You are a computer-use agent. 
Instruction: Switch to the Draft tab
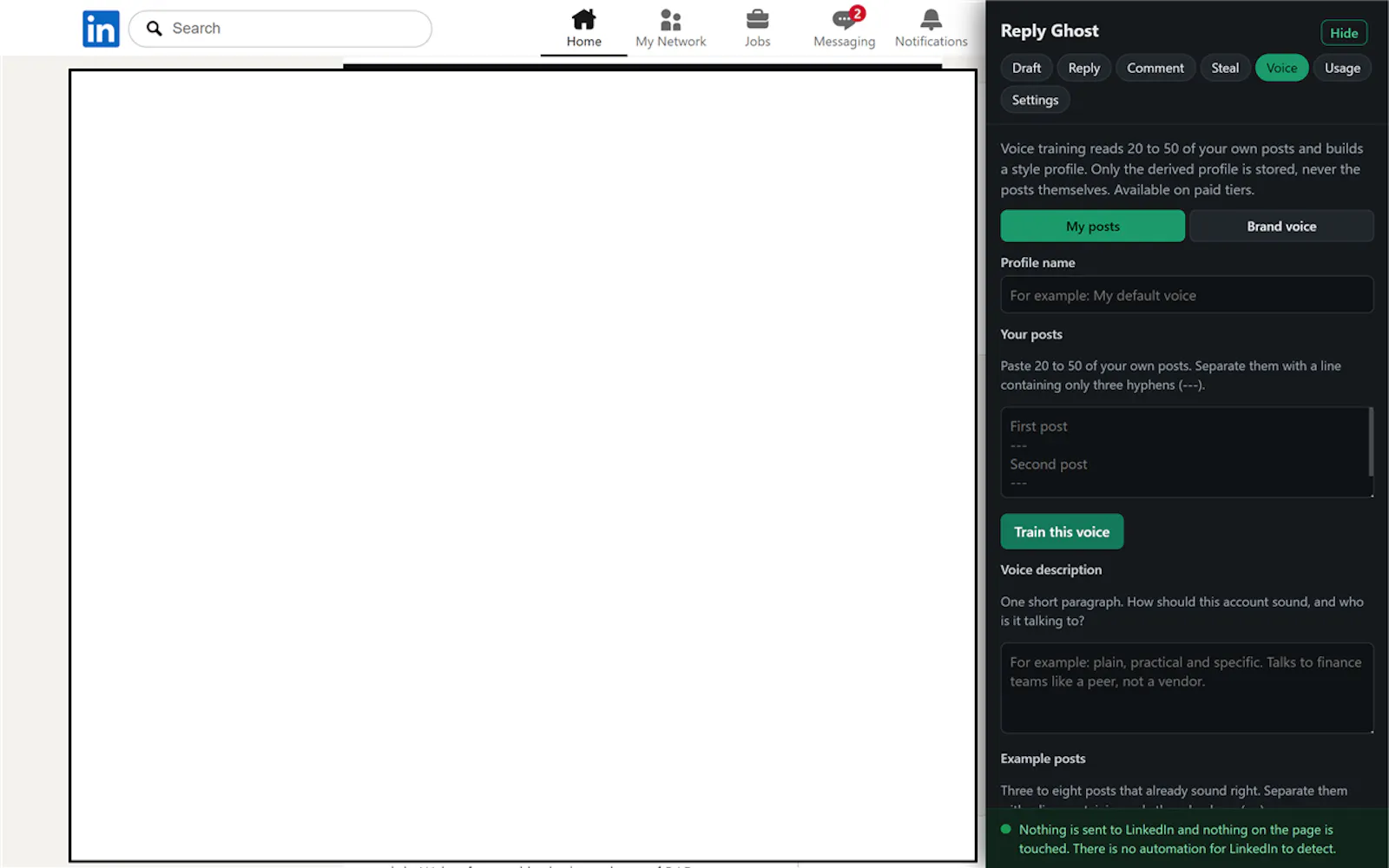(x=1026, y=68)
